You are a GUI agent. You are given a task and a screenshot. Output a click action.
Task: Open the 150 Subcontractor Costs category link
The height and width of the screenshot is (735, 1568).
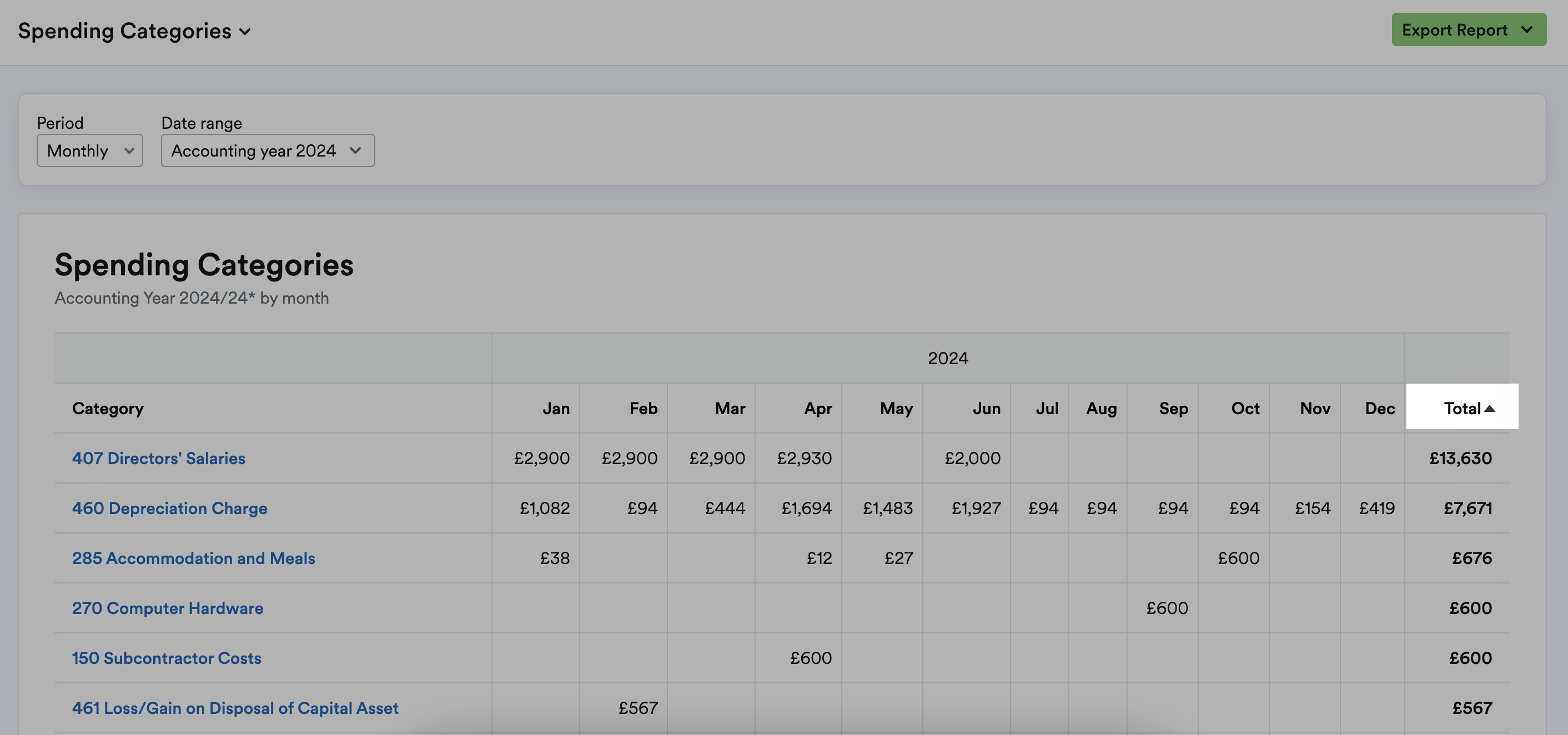pyautogui.click(x=166, y=658)
